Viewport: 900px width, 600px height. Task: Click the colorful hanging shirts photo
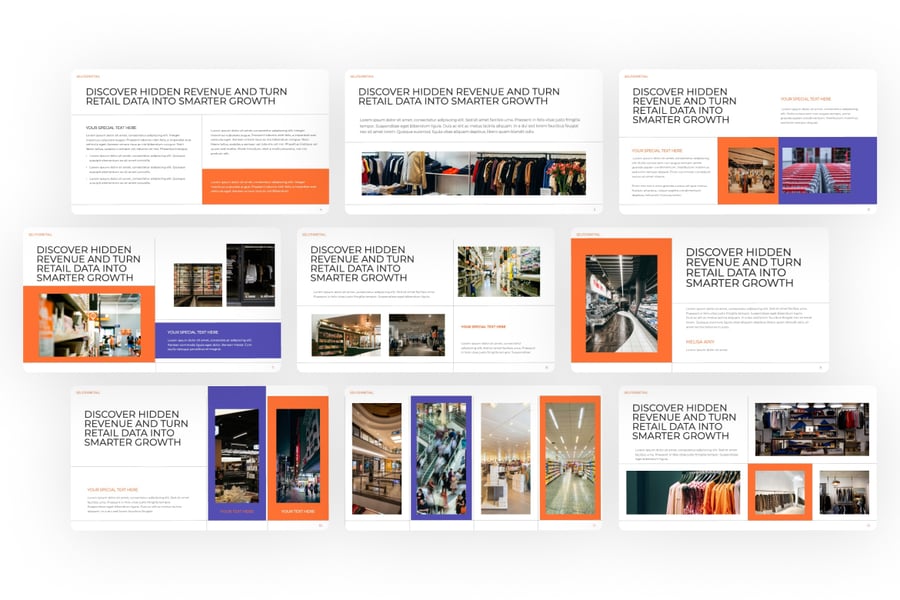click(x=685, y=493)
